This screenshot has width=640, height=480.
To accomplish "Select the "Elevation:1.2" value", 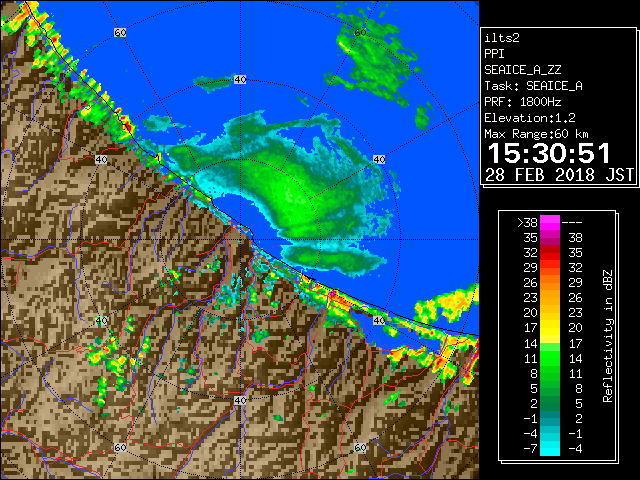I will (530, 118).
